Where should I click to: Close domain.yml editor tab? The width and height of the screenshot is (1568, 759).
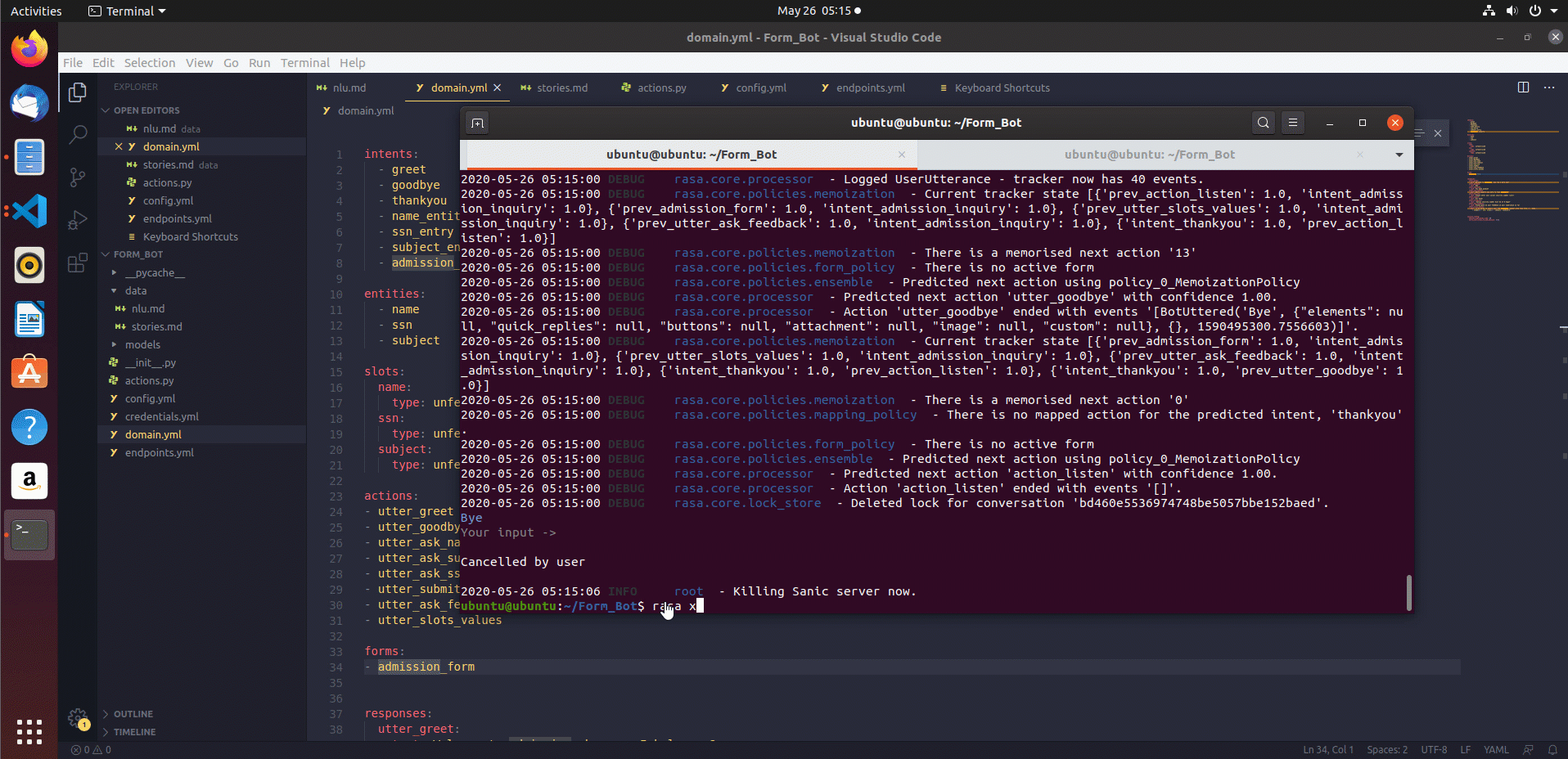pyautogui.click(x=498, y=88)
